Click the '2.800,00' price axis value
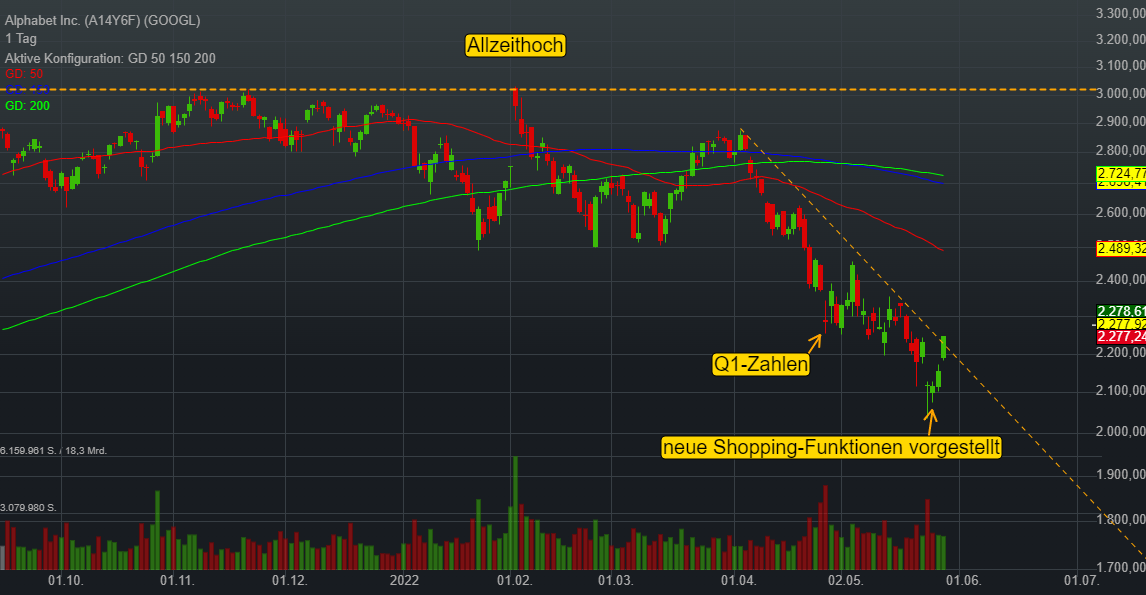Viewport: 1146px width, 595px height. (x=1120, y=151)
